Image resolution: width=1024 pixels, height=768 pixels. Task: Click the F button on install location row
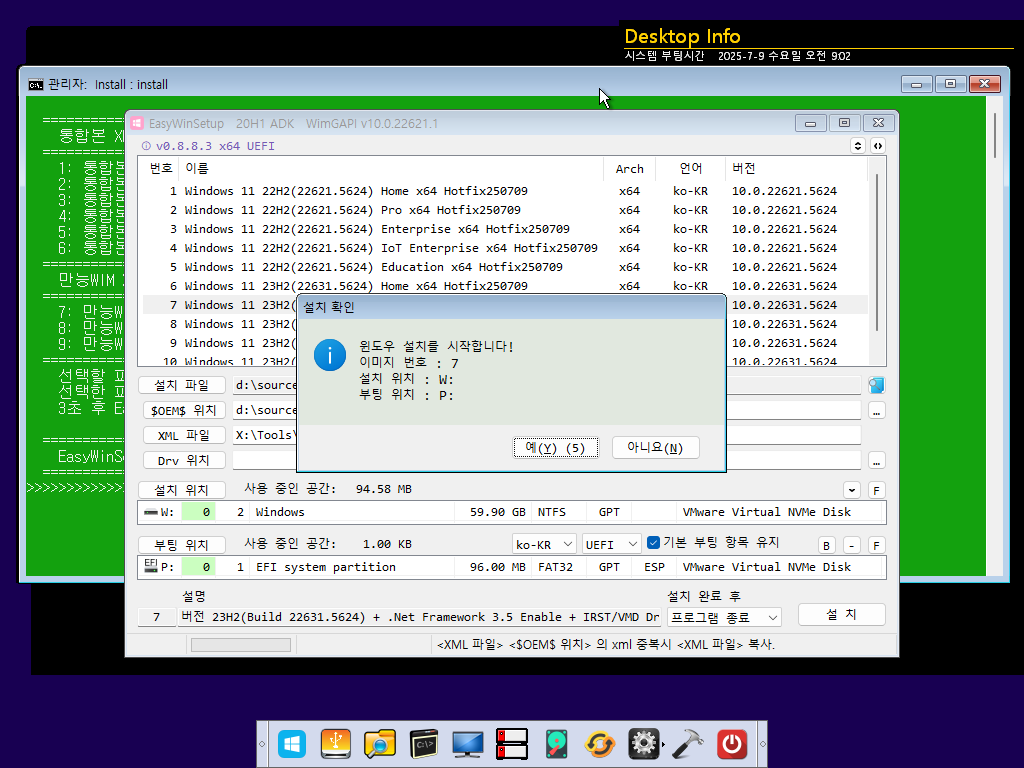click(876, 490)
